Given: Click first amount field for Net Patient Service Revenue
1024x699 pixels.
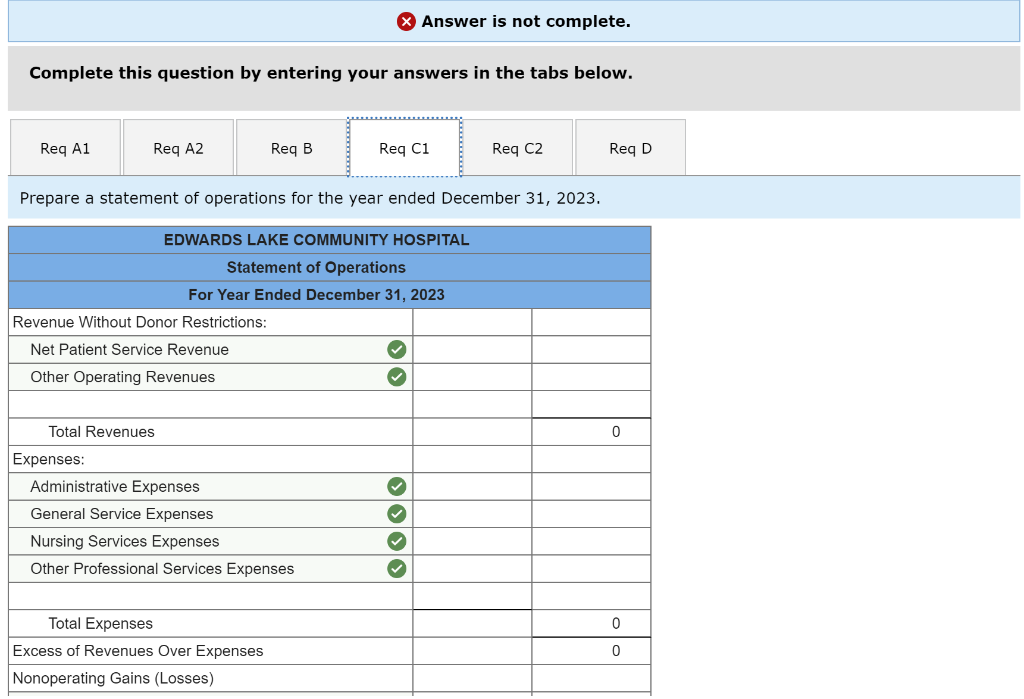Looking at the screenshot, I should pos(472,350).
